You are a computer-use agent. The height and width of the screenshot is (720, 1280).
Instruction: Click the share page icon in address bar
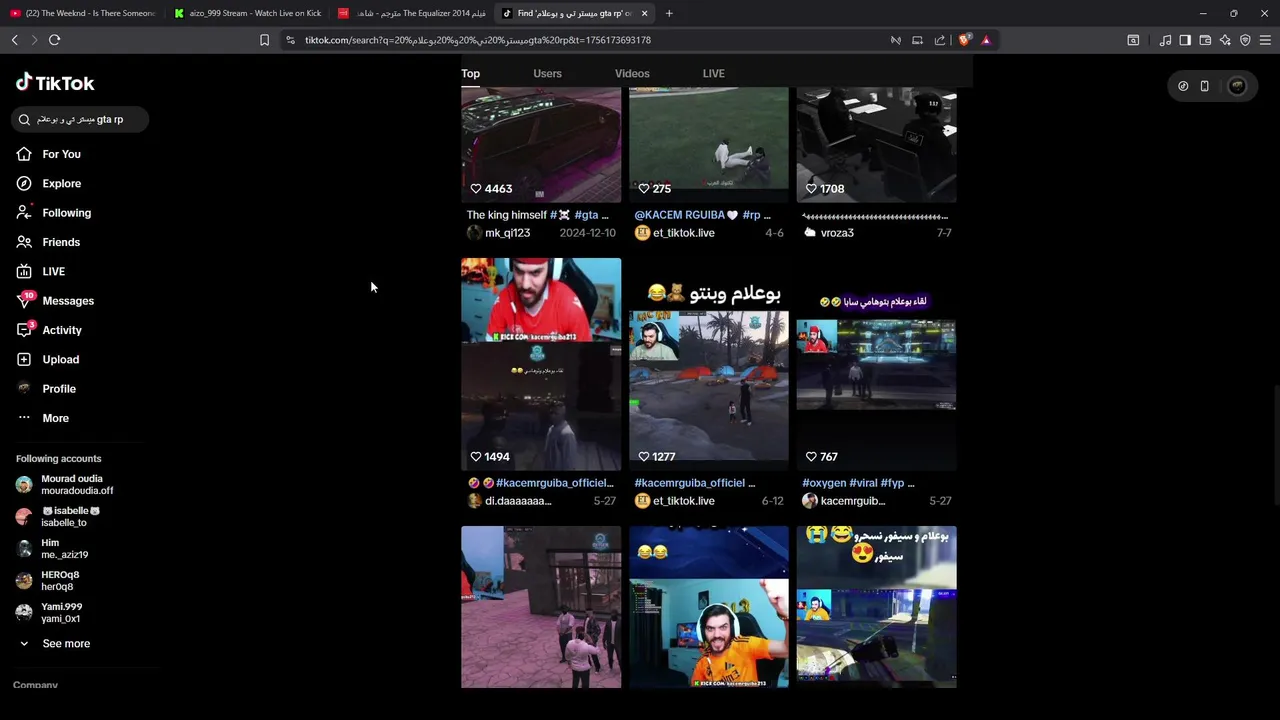point(939,40)
